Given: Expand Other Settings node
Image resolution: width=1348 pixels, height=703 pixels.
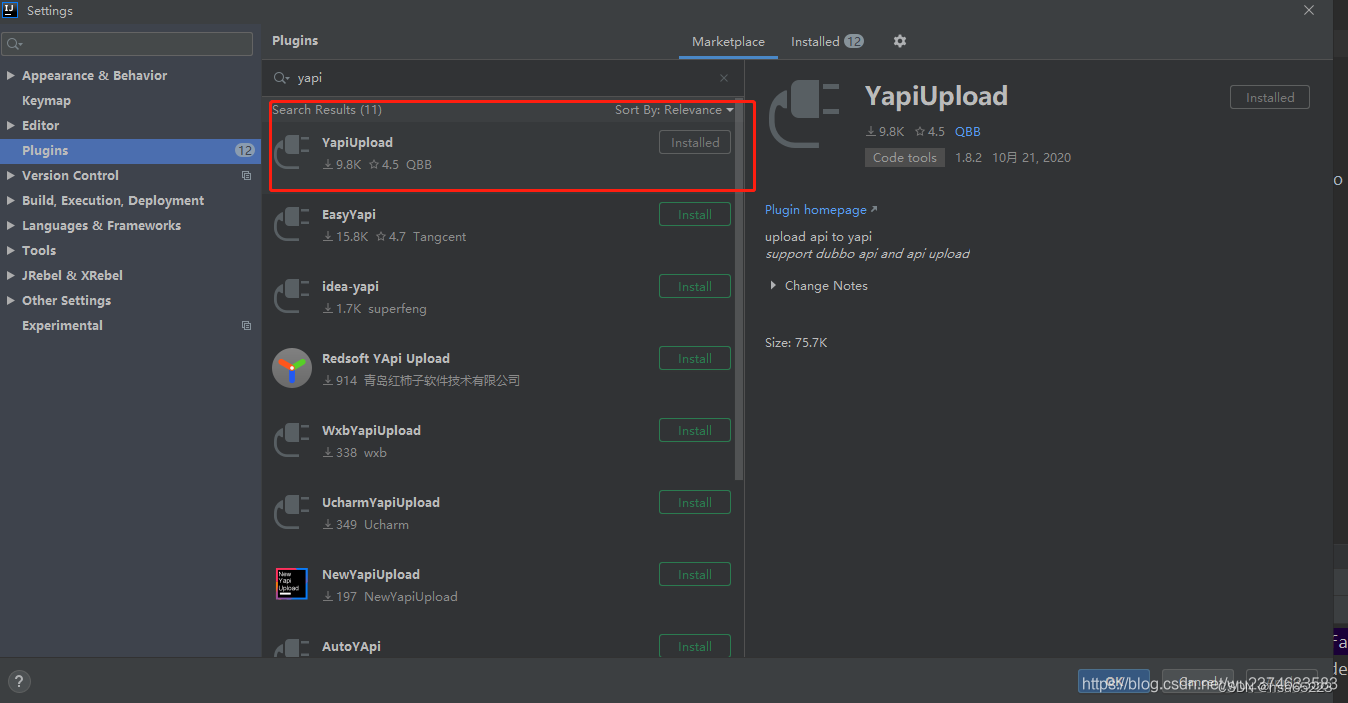Looking at the screenshot, I should click(11, 301).
